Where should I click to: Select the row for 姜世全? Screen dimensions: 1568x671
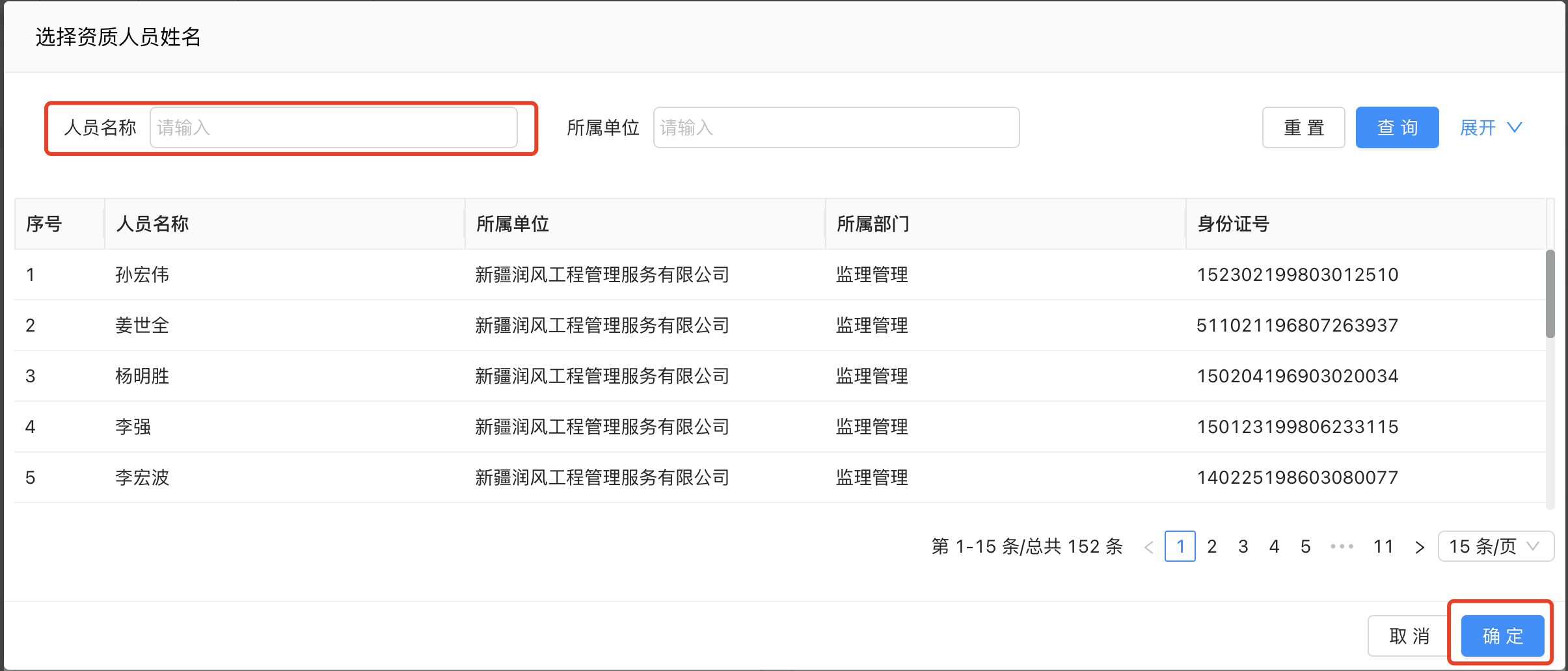(x=780, y=325)
